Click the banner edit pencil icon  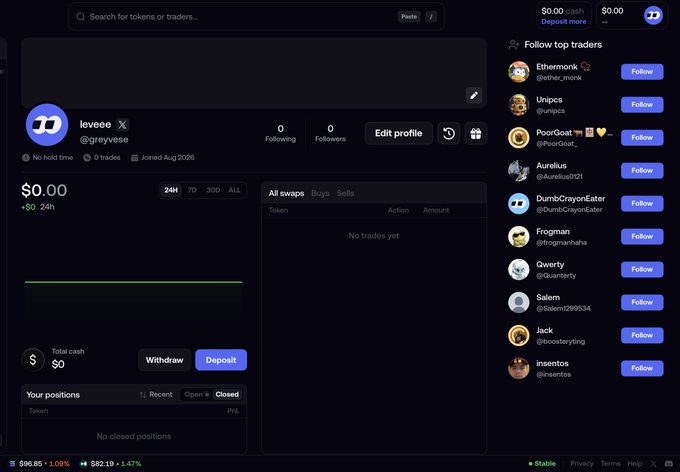click(474, 95)
